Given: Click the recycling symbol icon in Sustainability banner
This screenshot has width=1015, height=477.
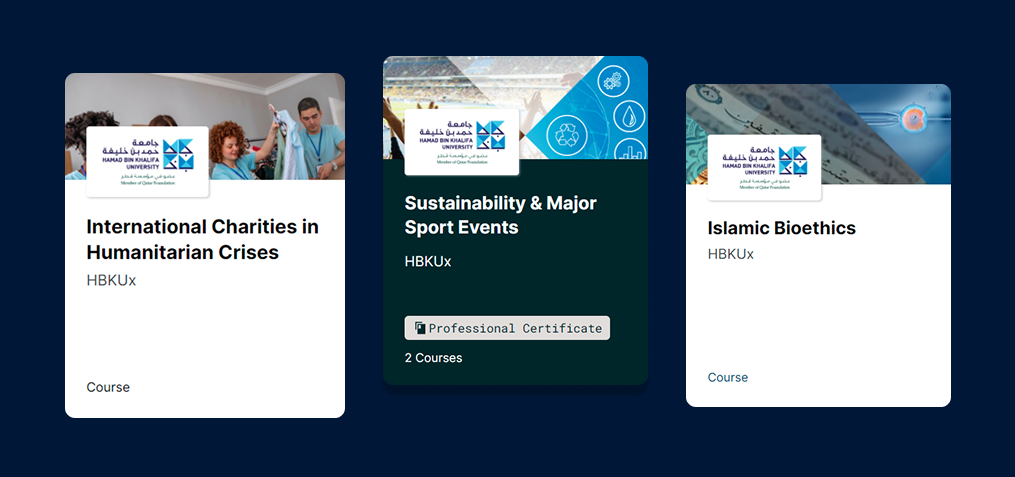Looking at the screenshot, I should click(566, 135).
